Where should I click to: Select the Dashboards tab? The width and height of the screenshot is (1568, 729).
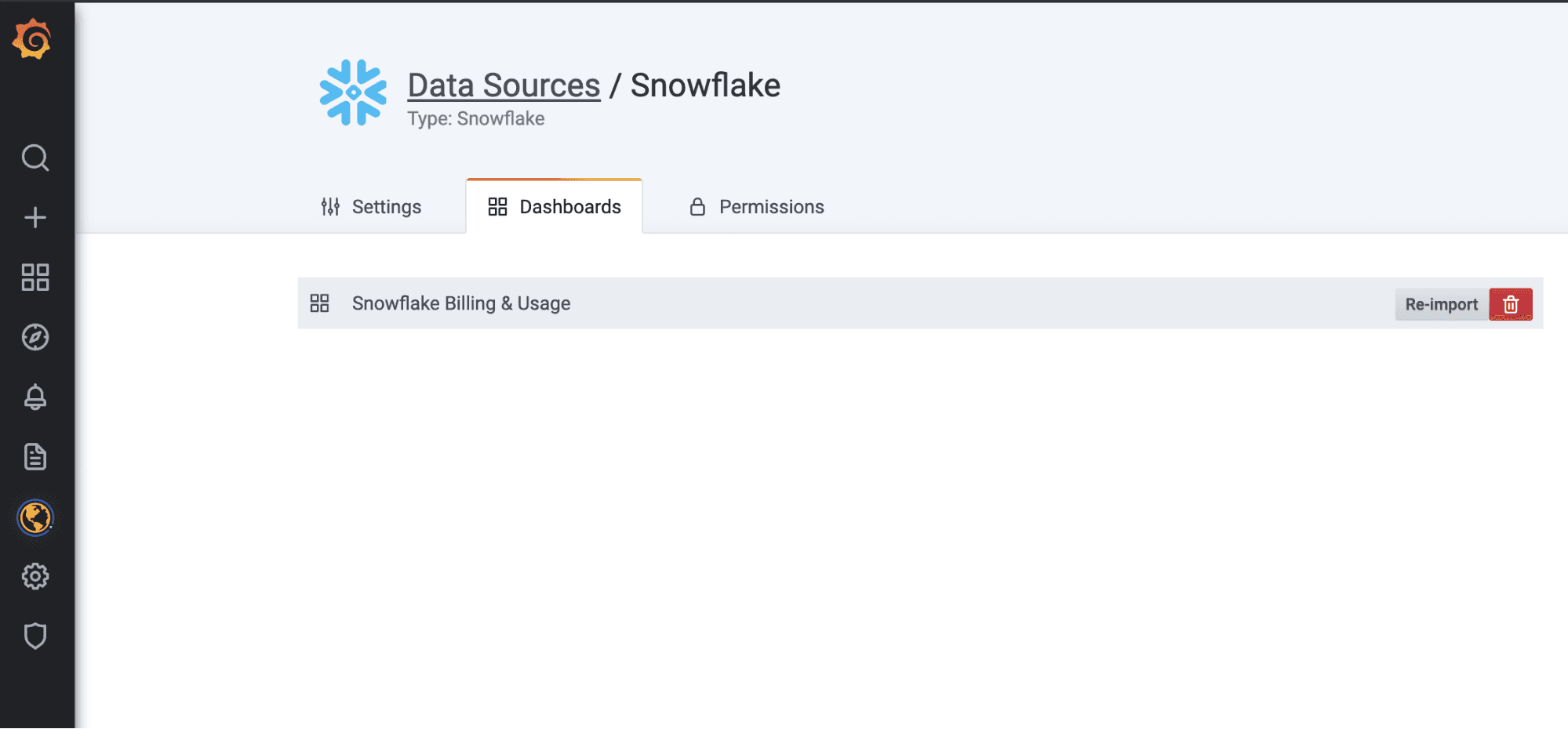tap(555, 207)
